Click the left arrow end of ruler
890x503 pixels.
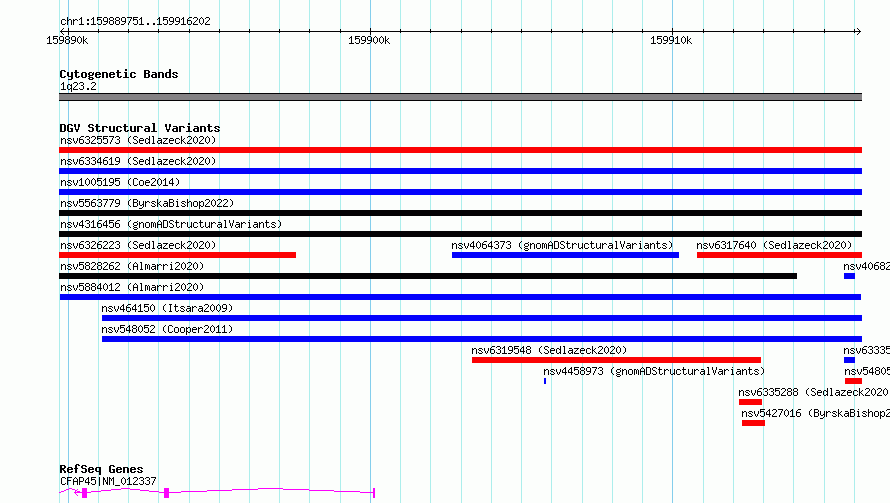point(62,31)
